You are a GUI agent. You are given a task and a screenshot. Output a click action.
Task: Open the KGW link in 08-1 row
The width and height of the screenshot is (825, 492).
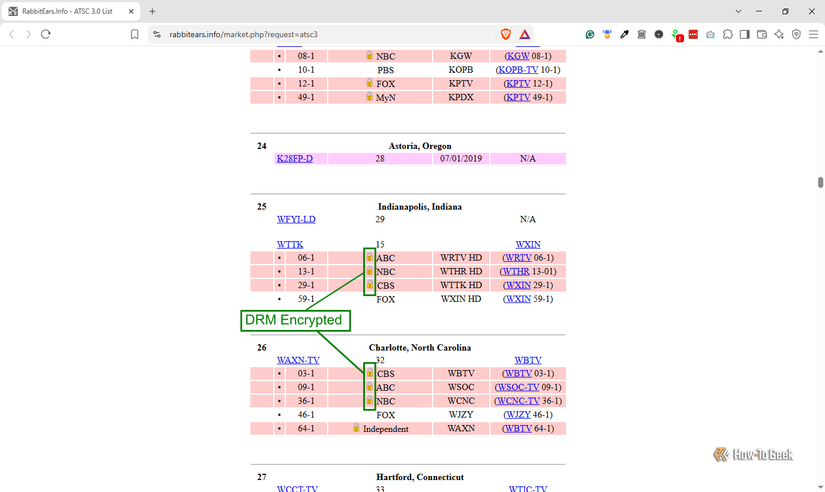tap(518, 56)
